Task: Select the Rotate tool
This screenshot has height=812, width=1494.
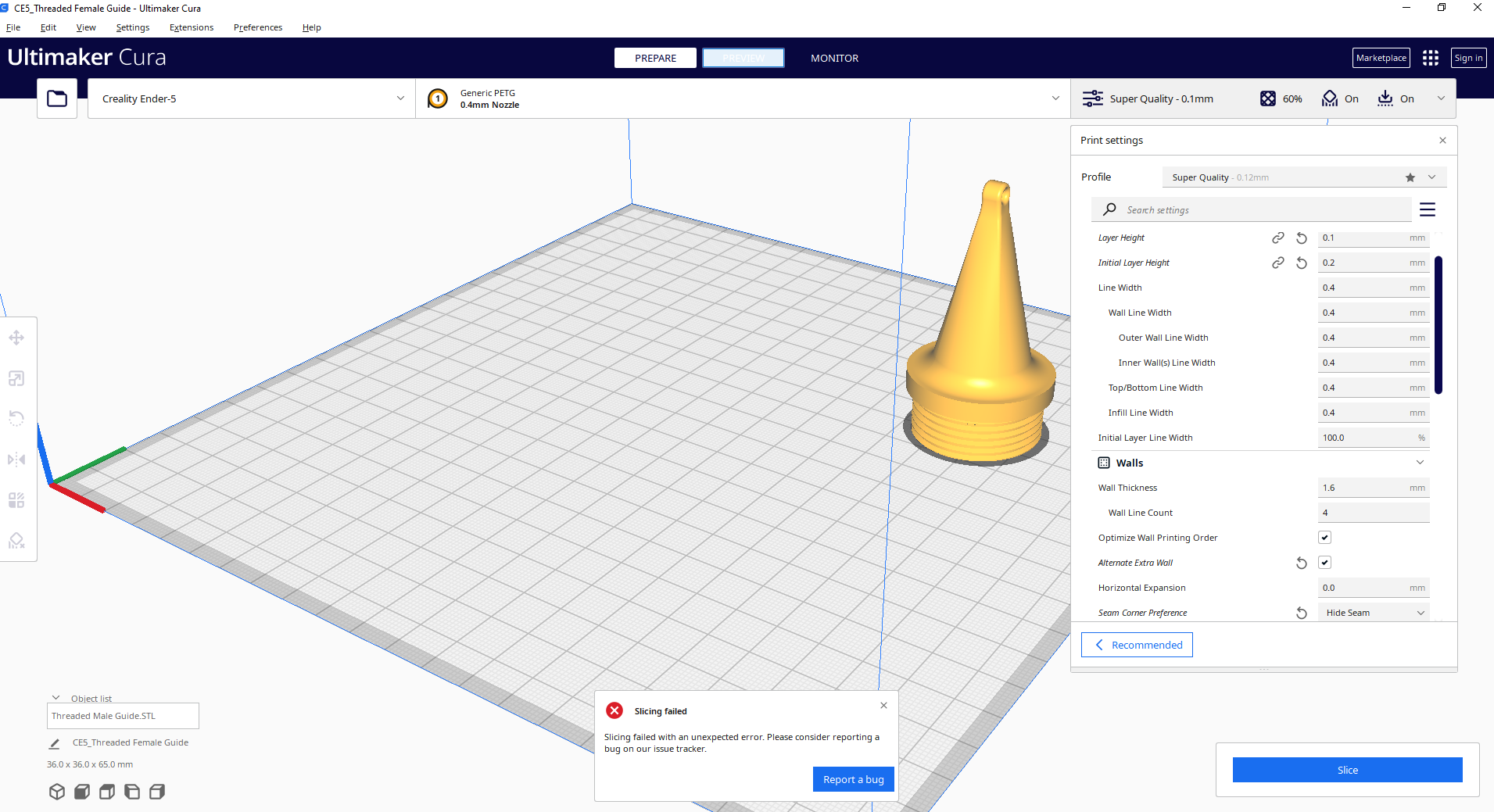Action: (16, 419)
